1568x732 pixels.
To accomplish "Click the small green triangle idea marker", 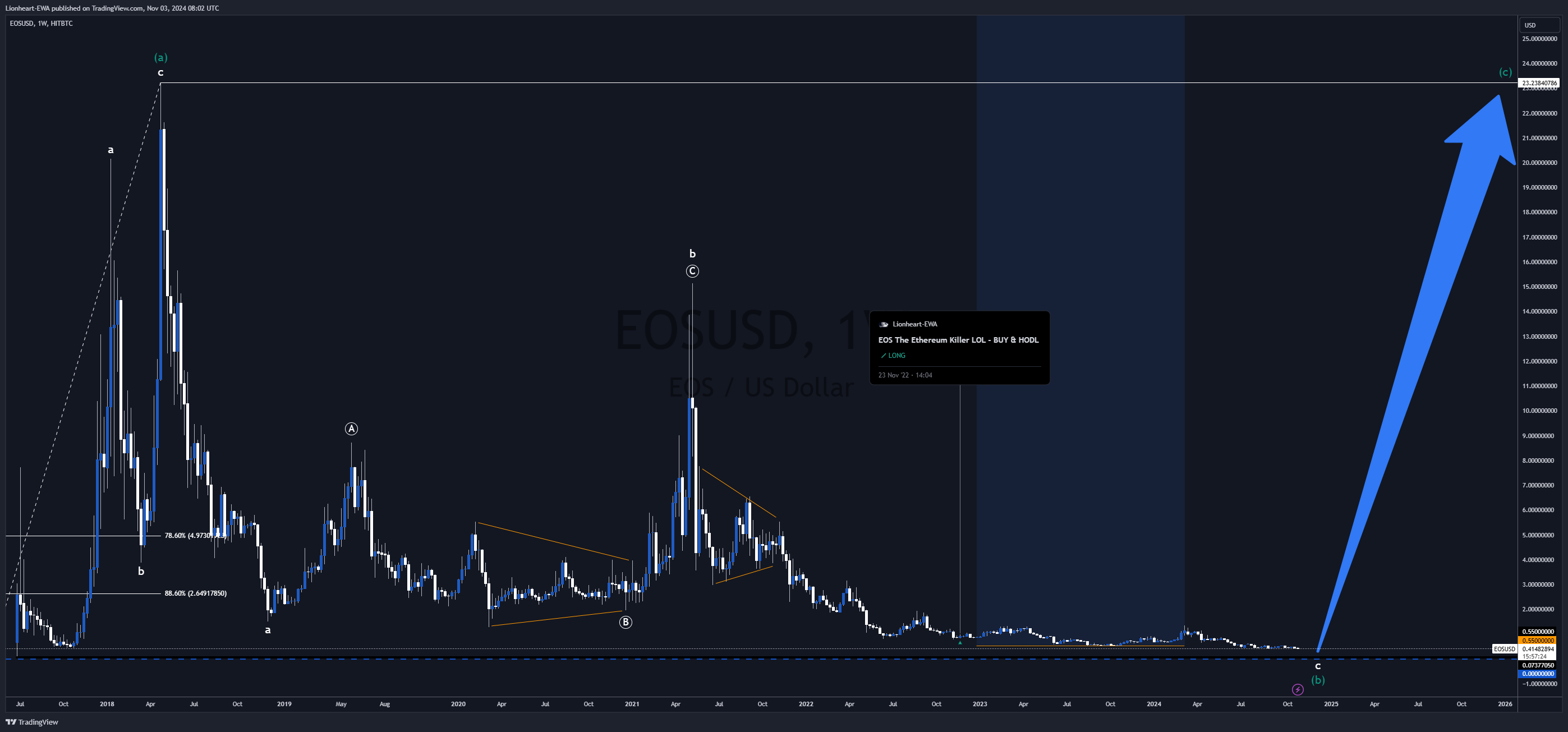I will pos(960,643).
